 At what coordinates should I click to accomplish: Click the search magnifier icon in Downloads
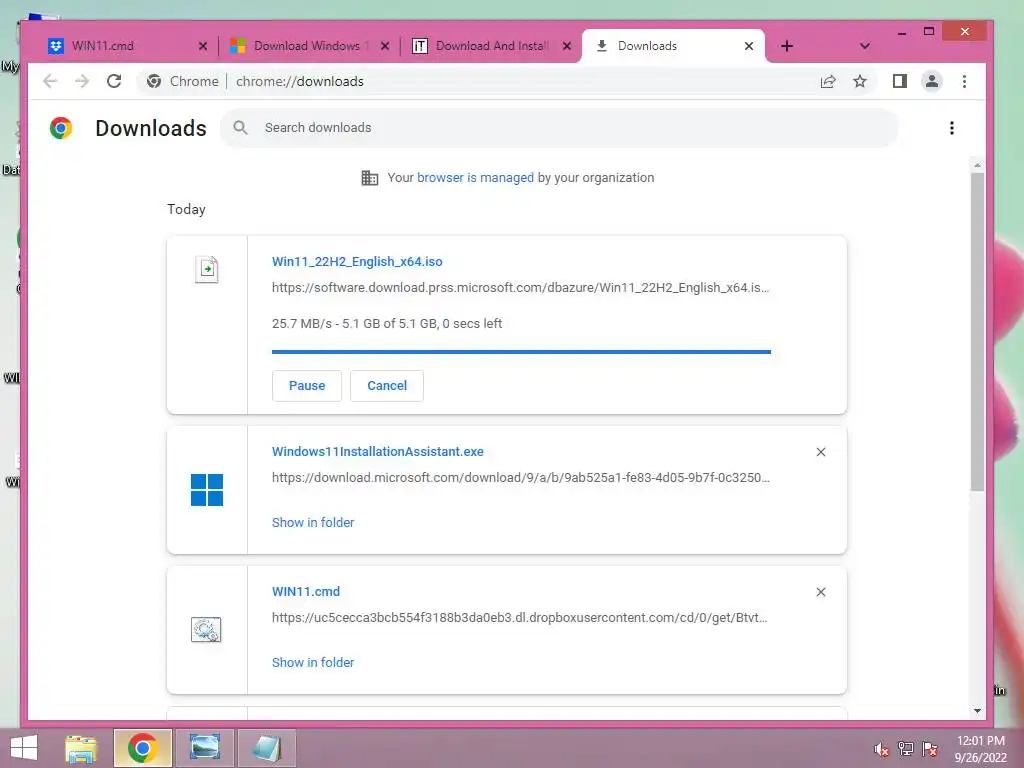240,127
